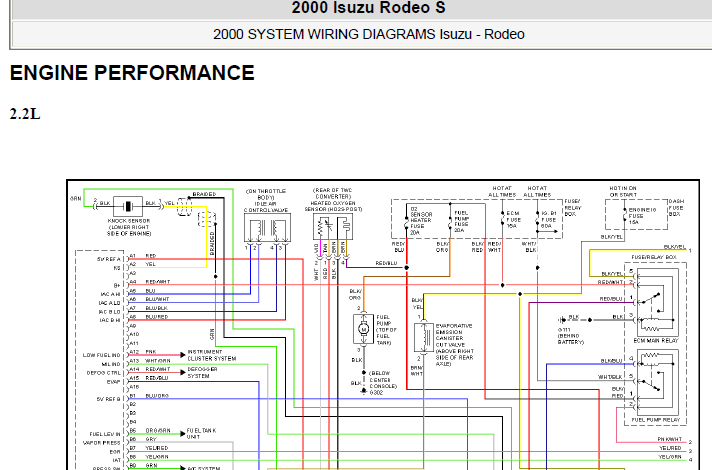712x470 pixels.
Task: Select the 'IAC B LO' pin label
Action: [109, 312]
